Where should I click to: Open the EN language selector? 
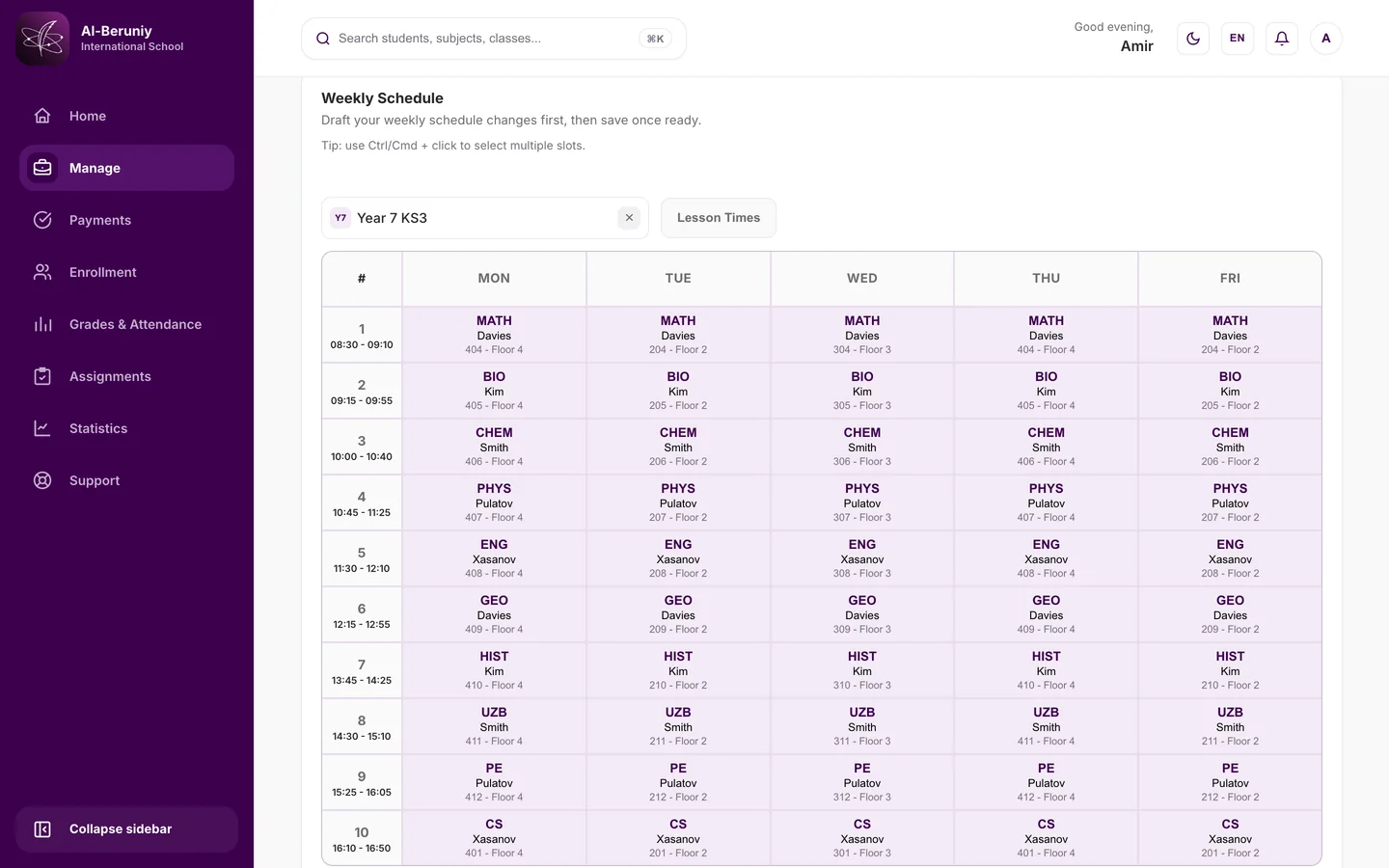tap(1238, 39)
